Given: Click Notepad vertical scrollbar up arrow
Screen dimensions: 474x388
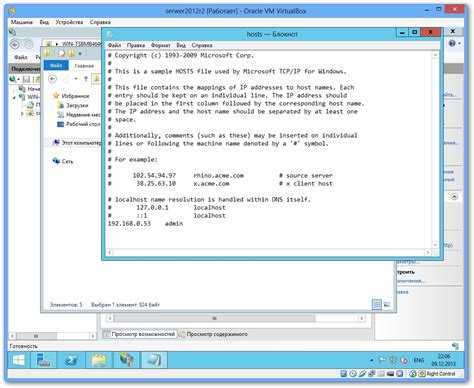Looking at the screenshot, I should click(x=435, y=55).
